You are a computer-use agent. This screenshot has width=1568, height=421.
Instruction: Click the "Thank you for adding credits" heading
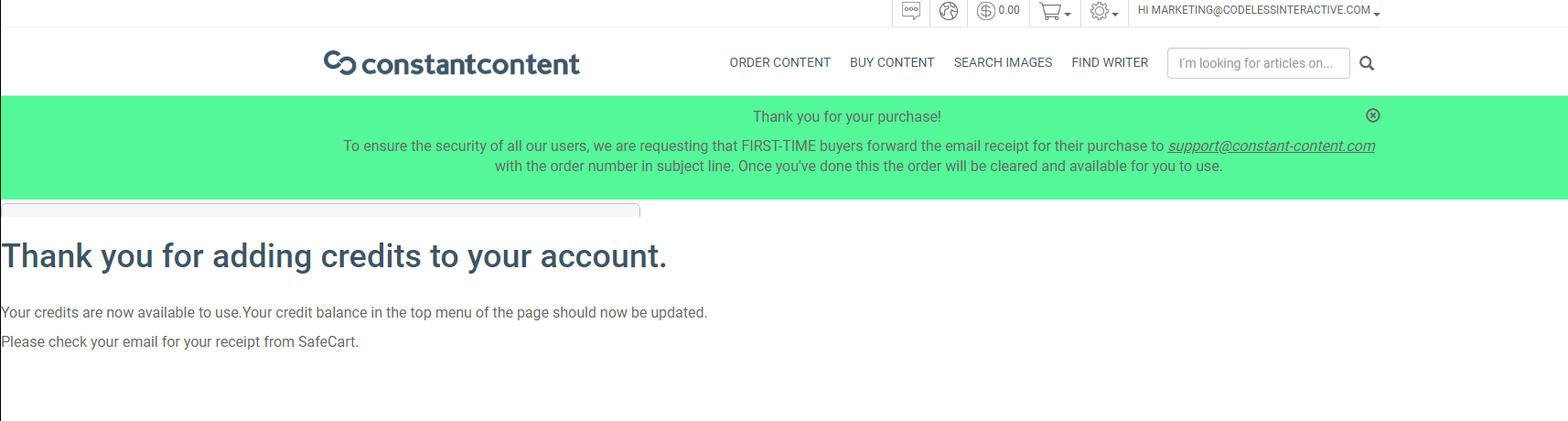pyautogui.click(x=334, y=256)
